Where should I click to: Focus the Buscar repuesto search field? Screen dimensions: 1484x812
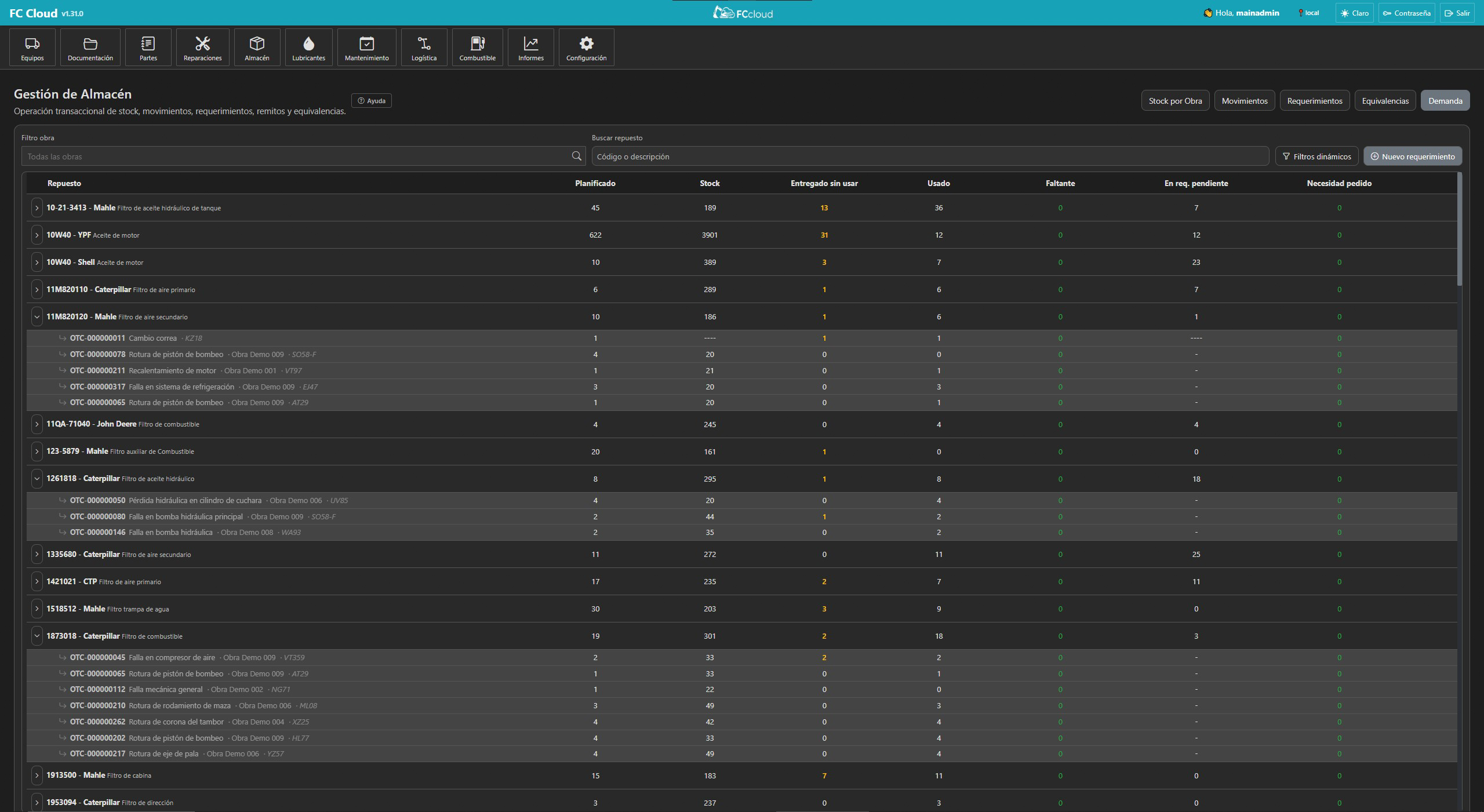pyautogui.click(x=930, y=156)
